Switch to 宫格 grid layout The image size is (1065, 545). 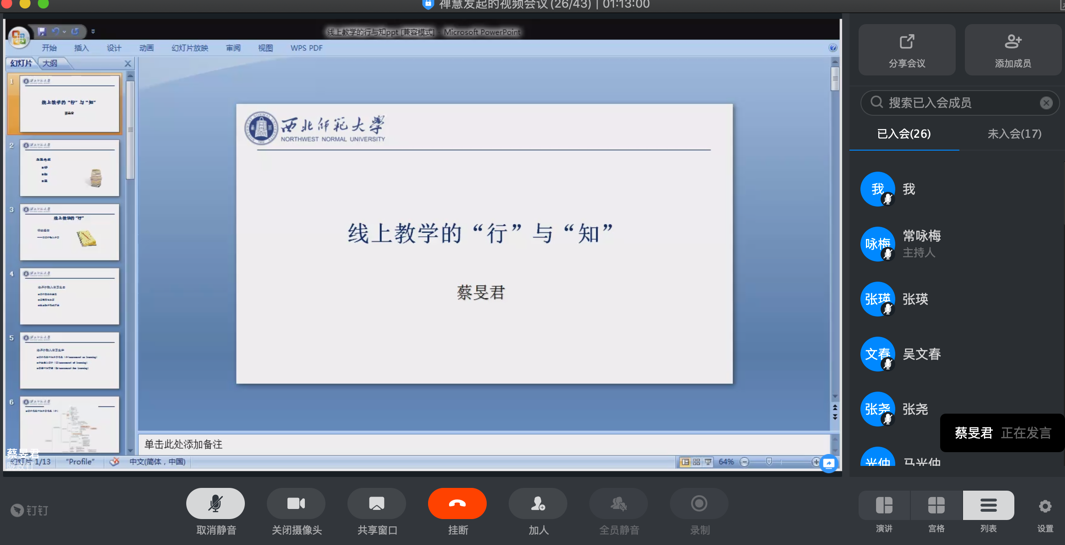pyautogui.click(x=937, y=506)
